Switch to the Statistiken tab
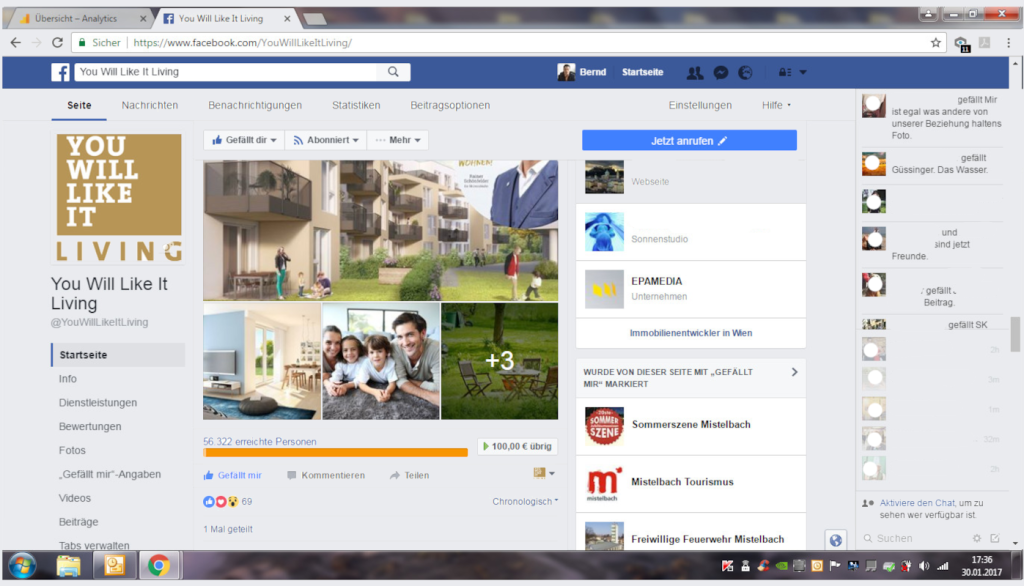1024x586 pixels. click(x=356, y=105)
